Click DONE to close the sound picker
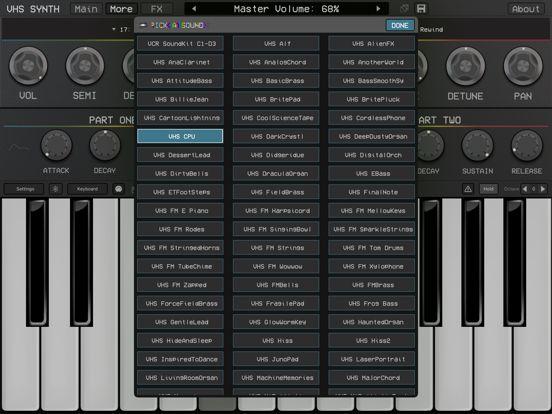 click(x=400, y=25)
